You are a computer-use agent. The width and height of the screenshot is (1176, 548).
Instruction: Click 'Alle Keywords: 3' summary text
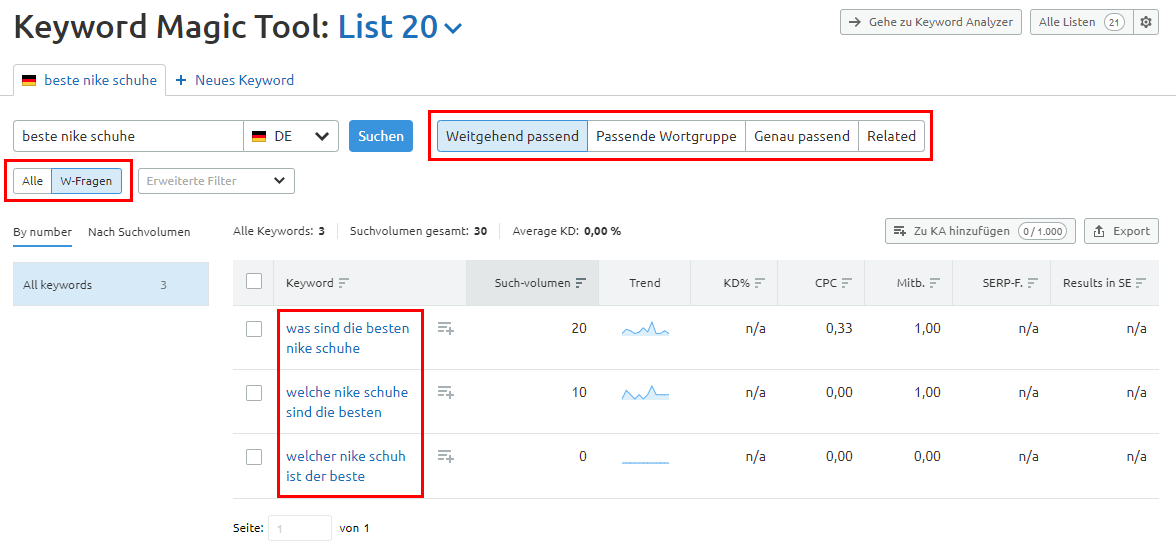[x=279, y=231]
